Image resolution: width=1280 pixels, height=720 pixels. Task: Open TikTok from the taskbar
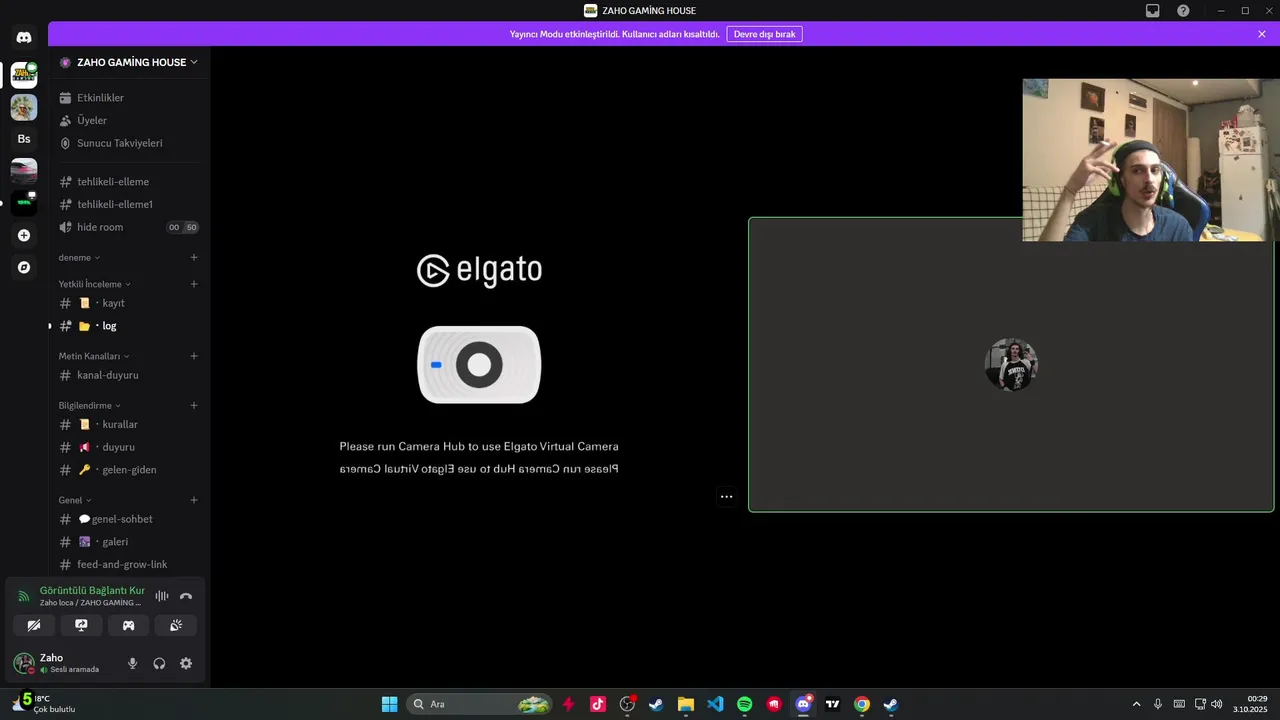598,704
